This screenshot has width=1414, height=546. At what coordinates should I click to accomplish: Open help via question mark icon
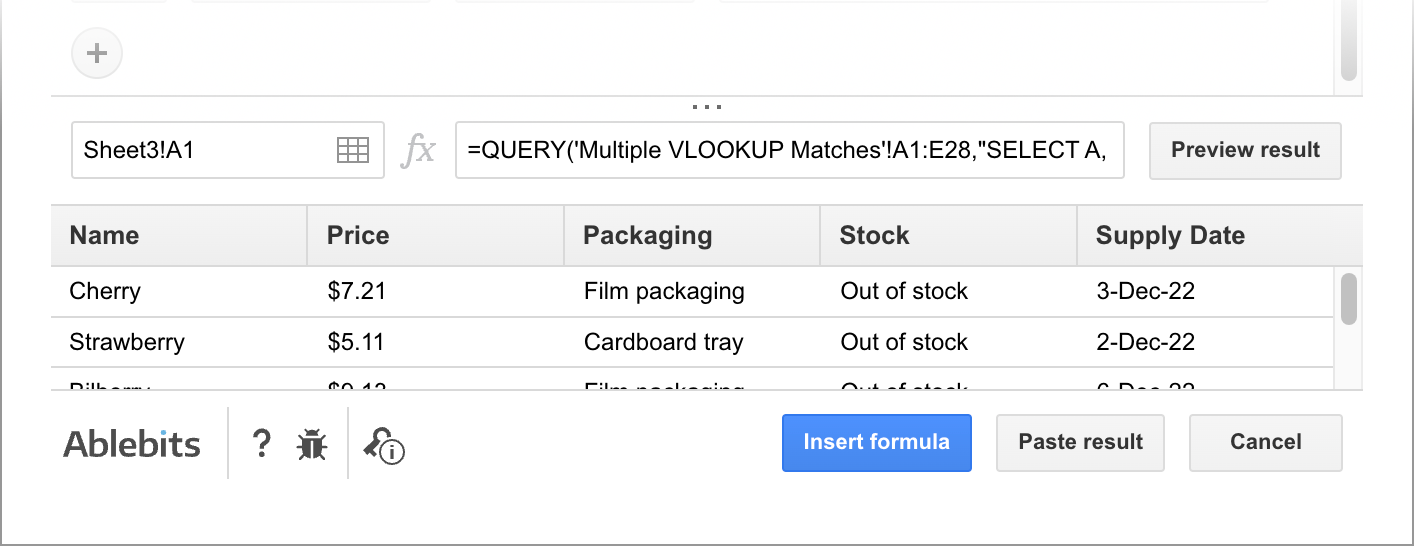pyautogui.click(x=261, y=443)
